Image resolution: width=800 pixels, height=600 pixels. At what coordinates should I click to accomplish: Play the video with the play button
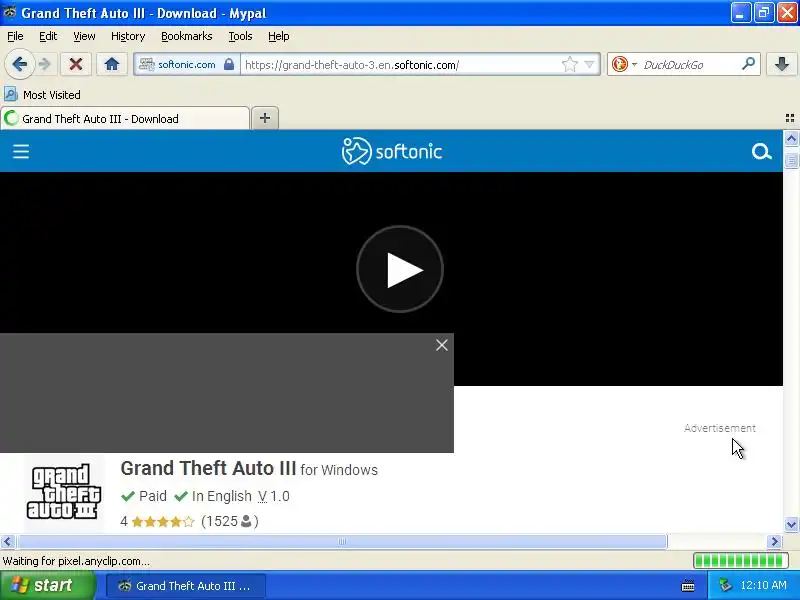400,269
